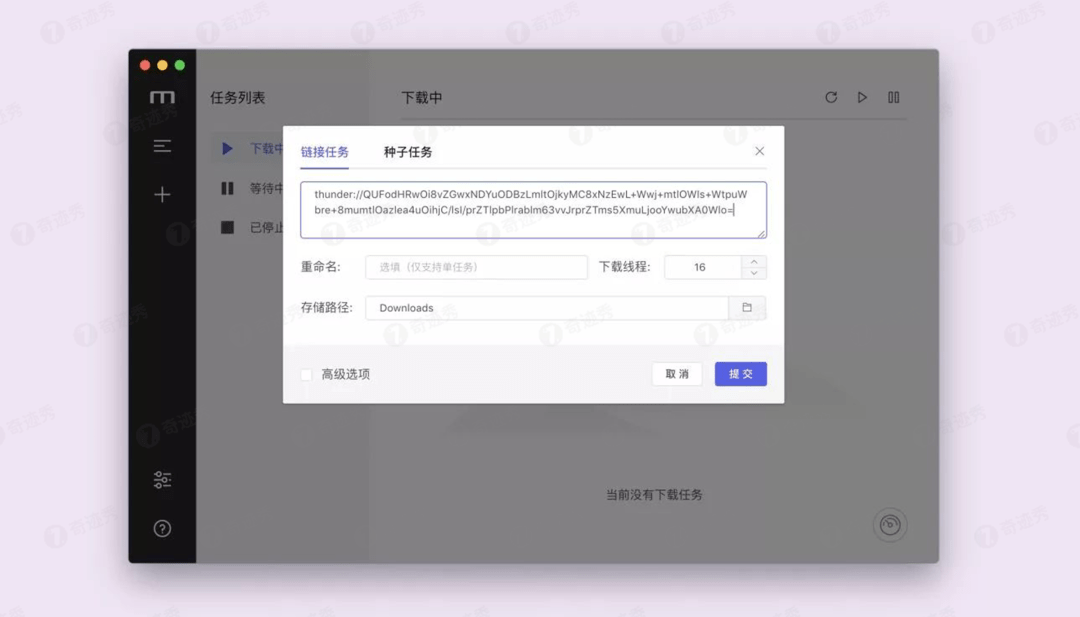Click the yellow minimize window dot
The image size is (1080, 617).
[x=163, y=65]
